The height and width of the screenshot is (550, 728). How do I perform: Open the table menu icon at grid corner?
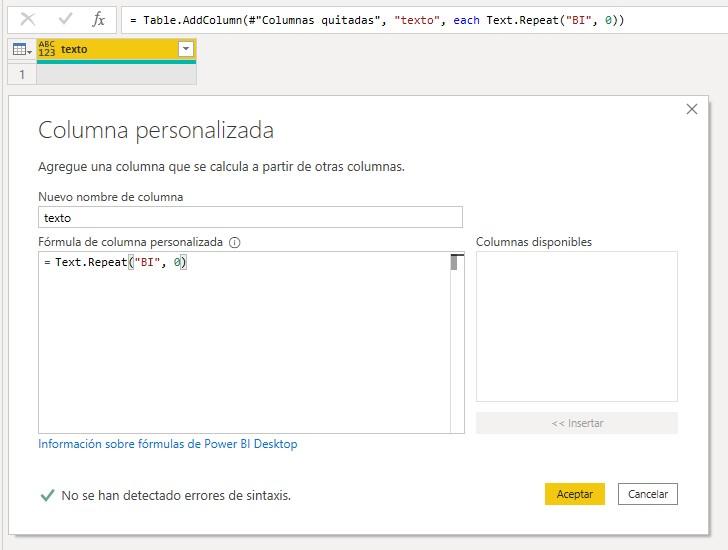click(x=21, y=49)
